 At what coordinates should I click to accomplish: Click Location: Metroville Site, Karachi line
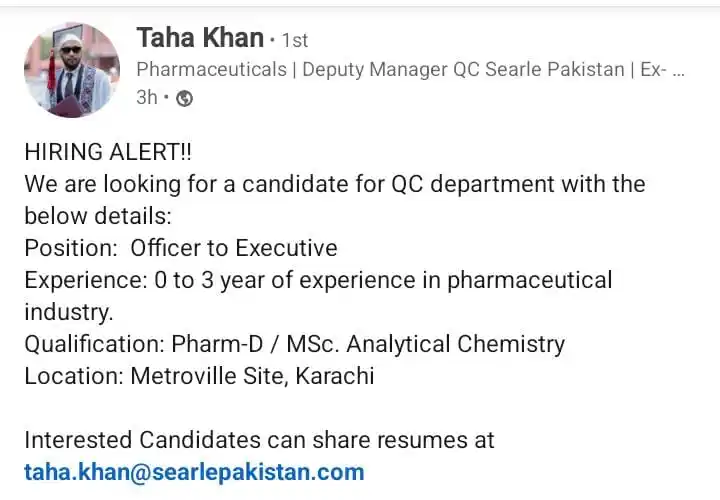click(199, 376)
